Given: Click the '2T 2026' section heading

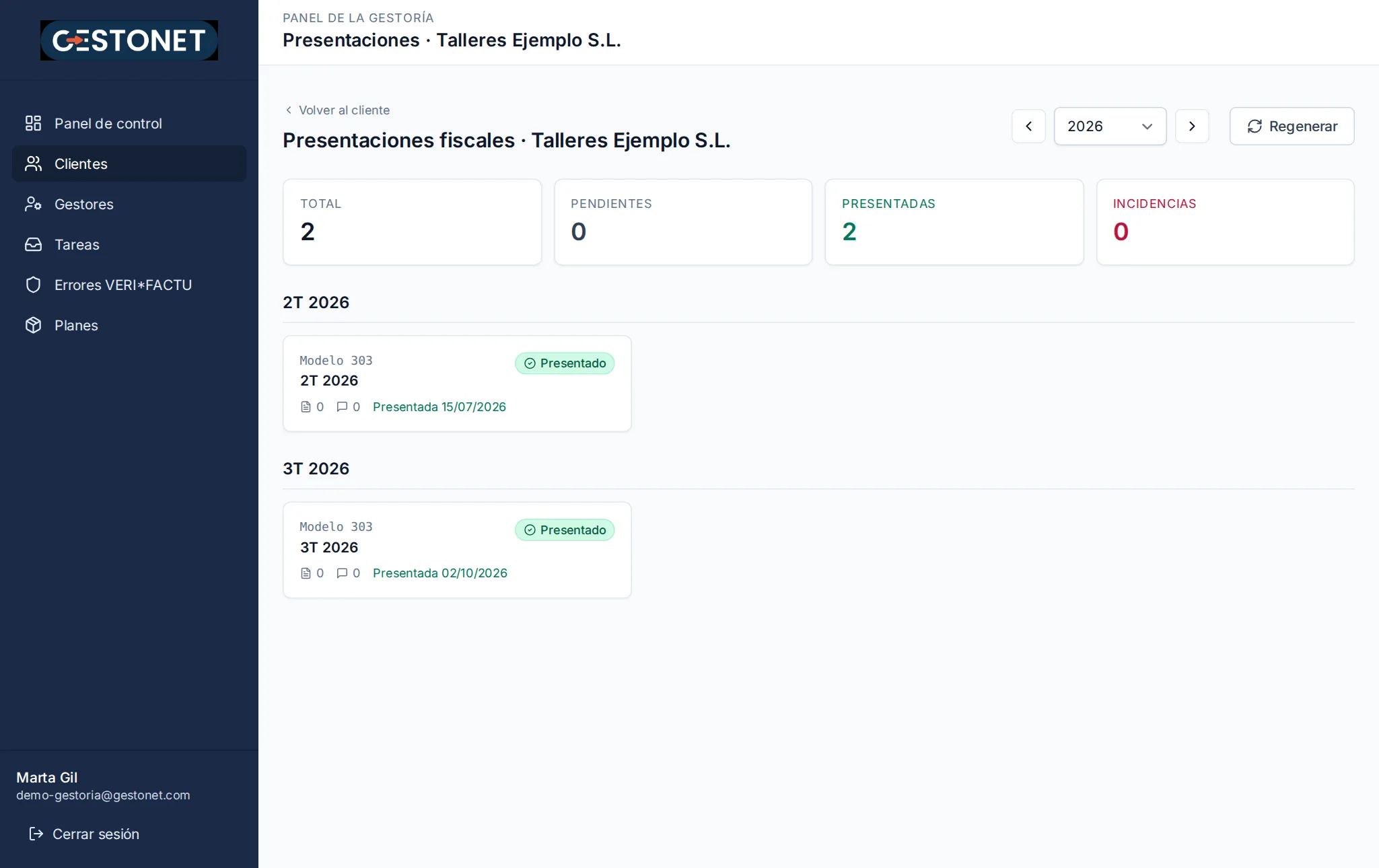Looking at the screenshot, I should pos(316,302).
